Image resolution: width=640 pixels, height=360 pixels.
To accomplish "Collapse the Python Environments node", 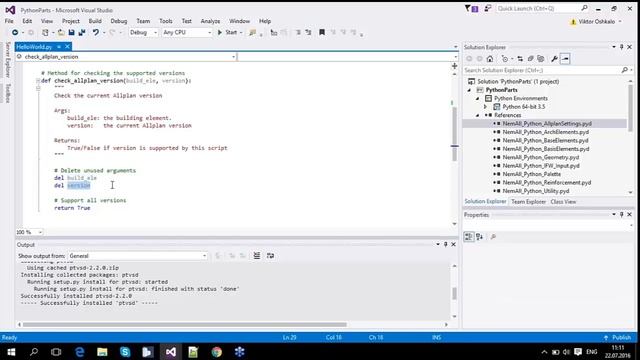I will [x=477, y=98].
